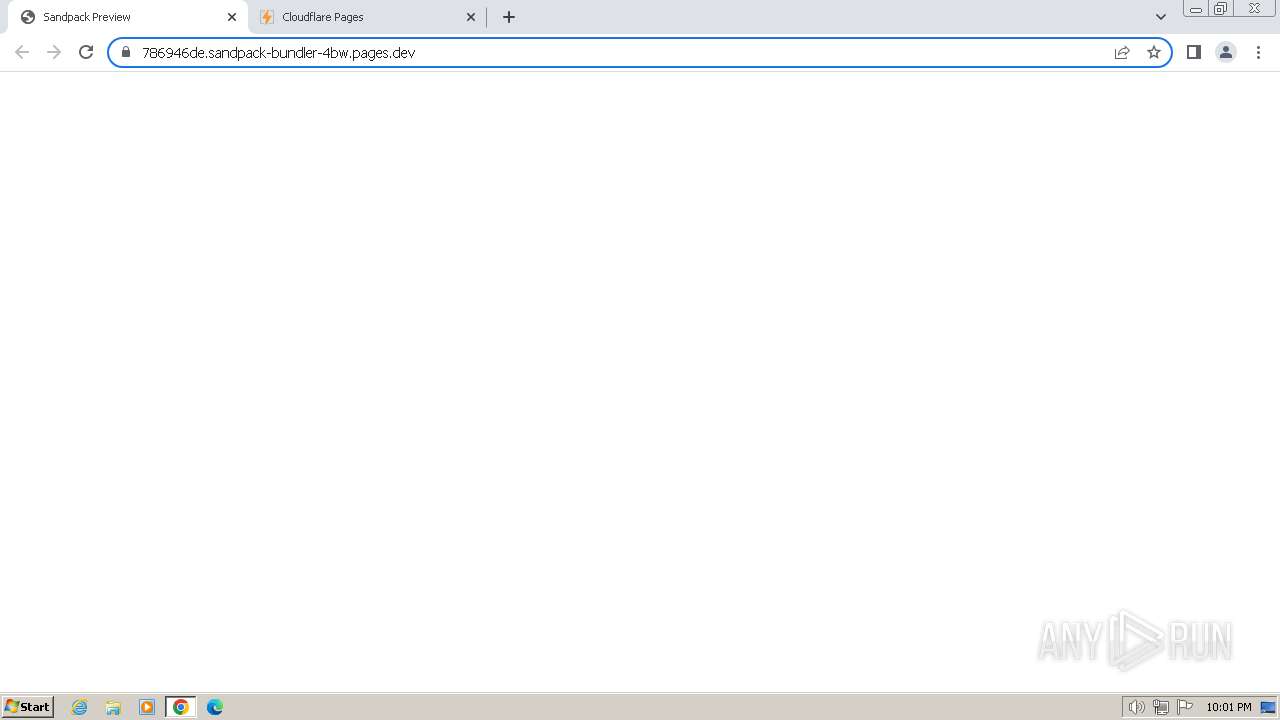View site security lock information
Screen dimensions: 1280x720
coord(126,52)
